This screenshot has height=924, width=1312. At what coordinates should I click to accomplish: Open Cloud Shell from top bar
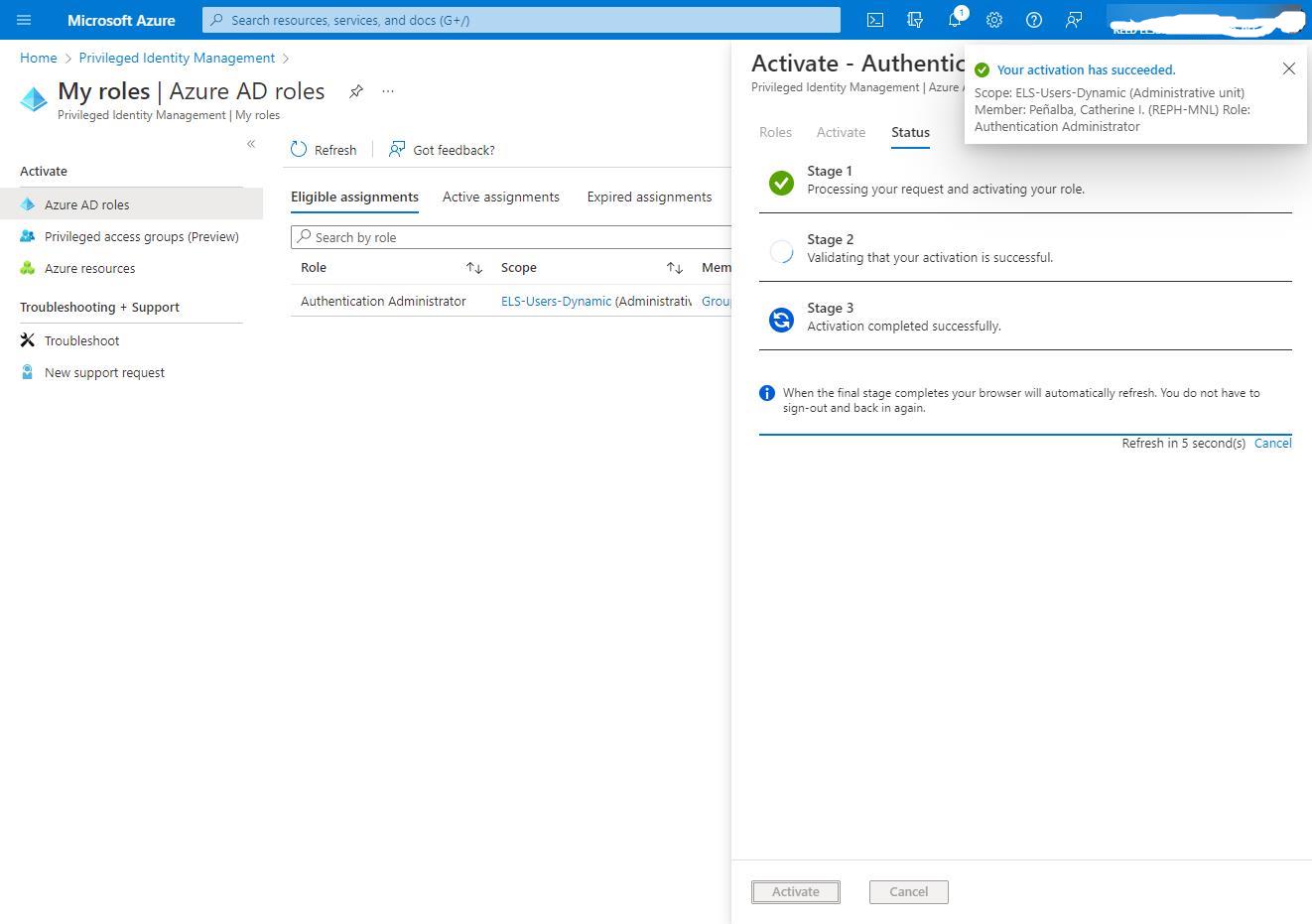[875, 20]
